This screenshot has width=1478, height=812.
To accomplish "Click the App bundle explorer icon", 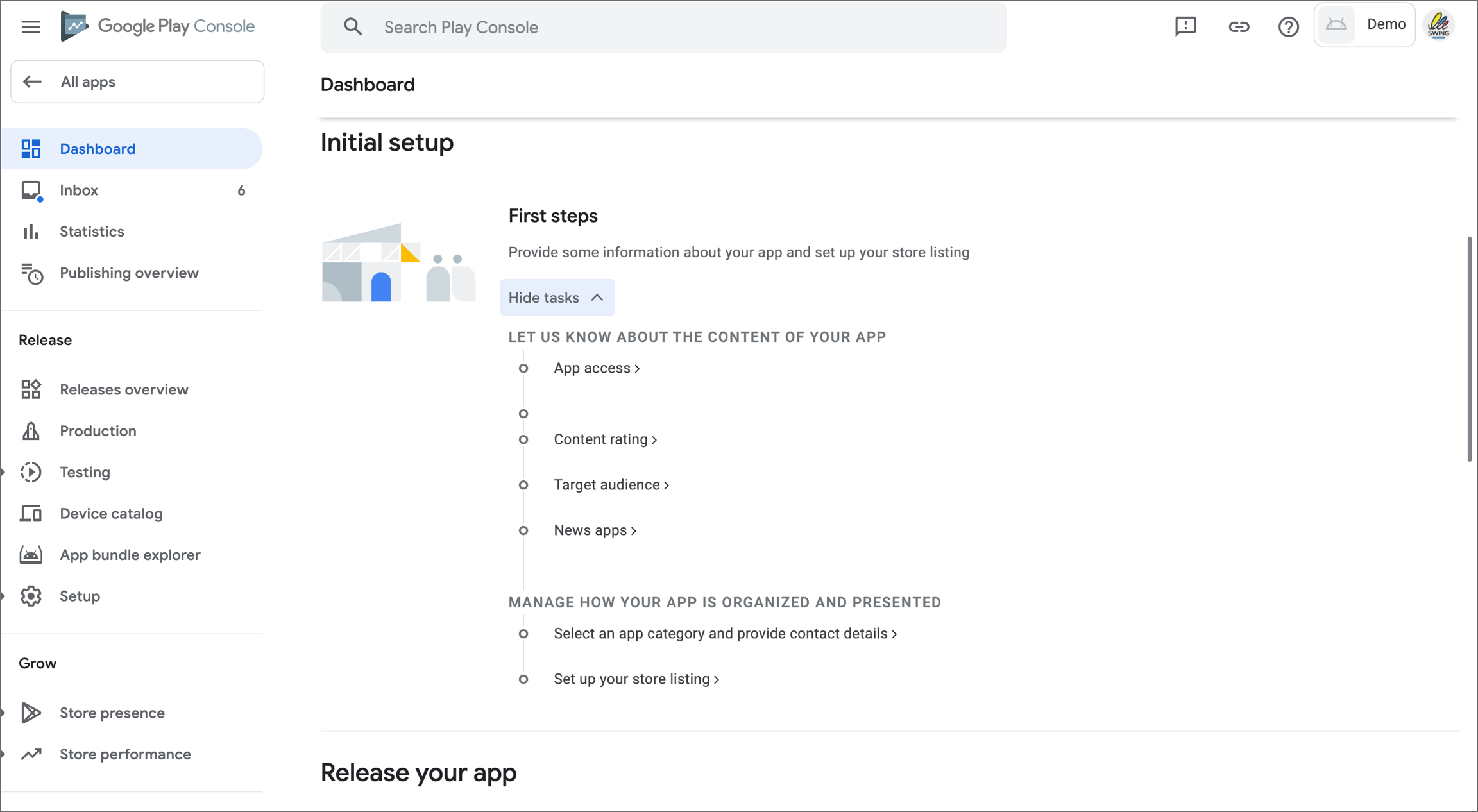I will coord(31,555).
